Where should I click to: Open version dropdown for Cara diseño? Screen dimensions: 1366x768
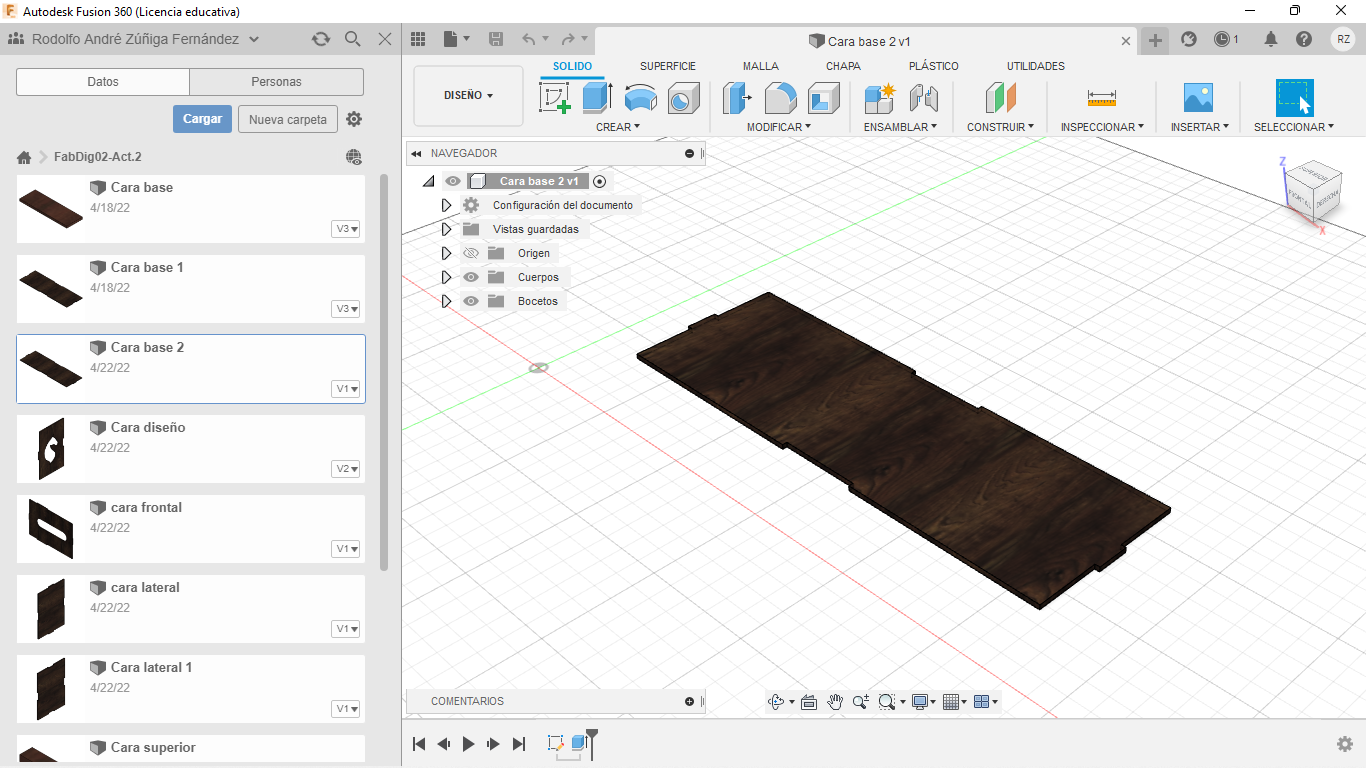click(x=346, y=469)
